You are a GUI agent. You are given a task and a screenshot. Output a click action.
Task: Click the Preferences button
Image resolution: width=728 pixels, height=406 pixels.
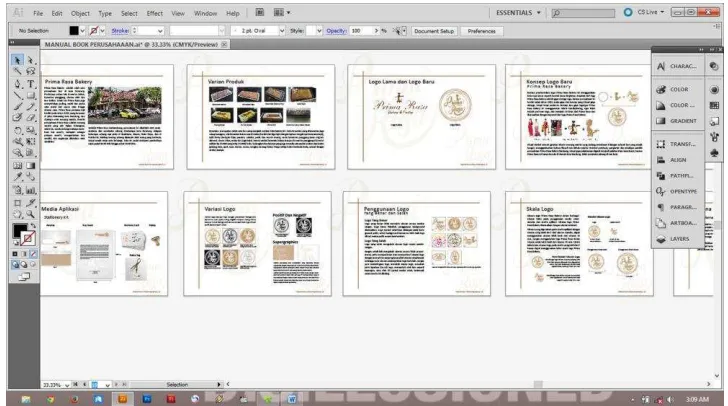(481, 31)
